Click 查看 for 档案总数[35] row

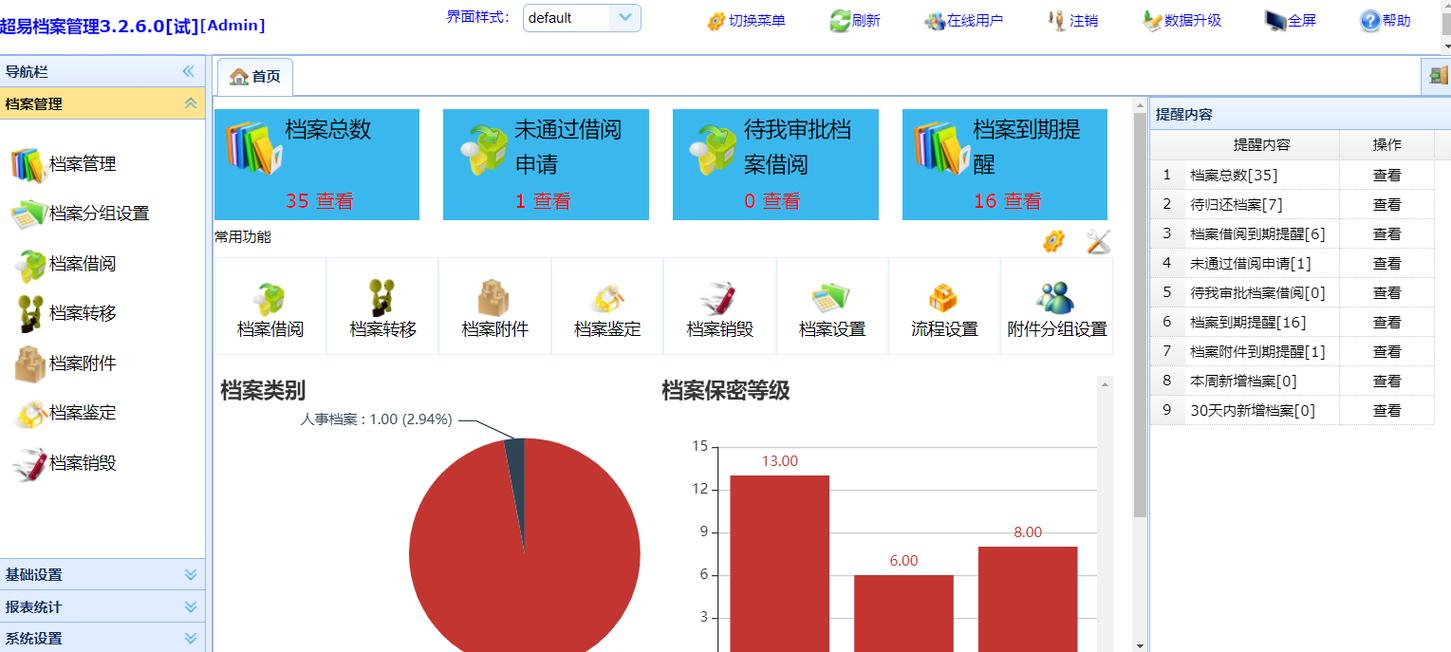coord(1387,175)
